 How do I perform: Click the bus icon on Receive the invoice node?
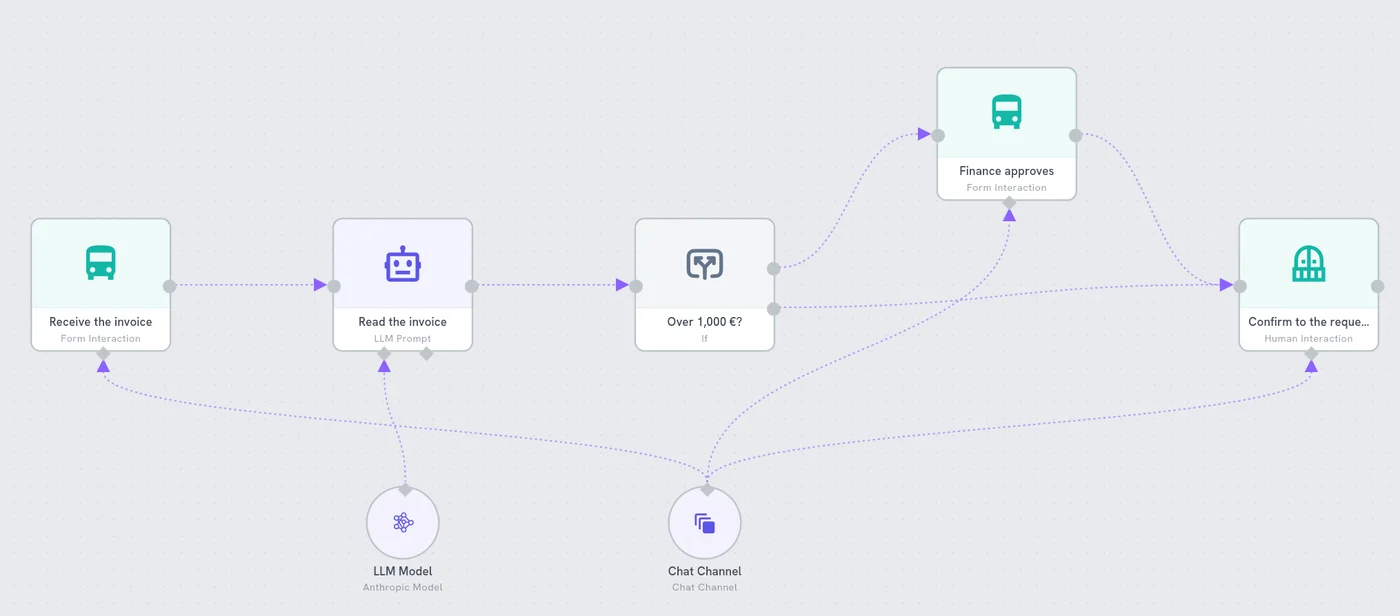100,263
